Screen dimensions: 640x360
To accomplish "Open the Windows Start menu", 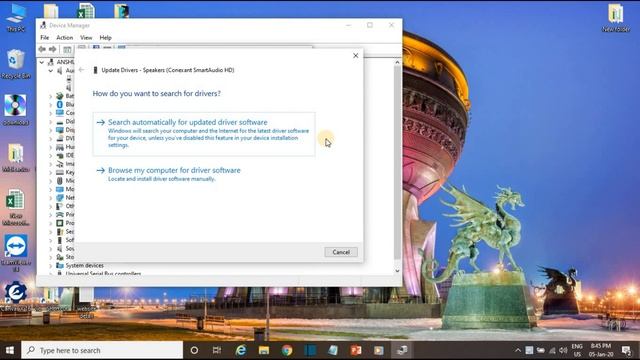I will point(10,350).
